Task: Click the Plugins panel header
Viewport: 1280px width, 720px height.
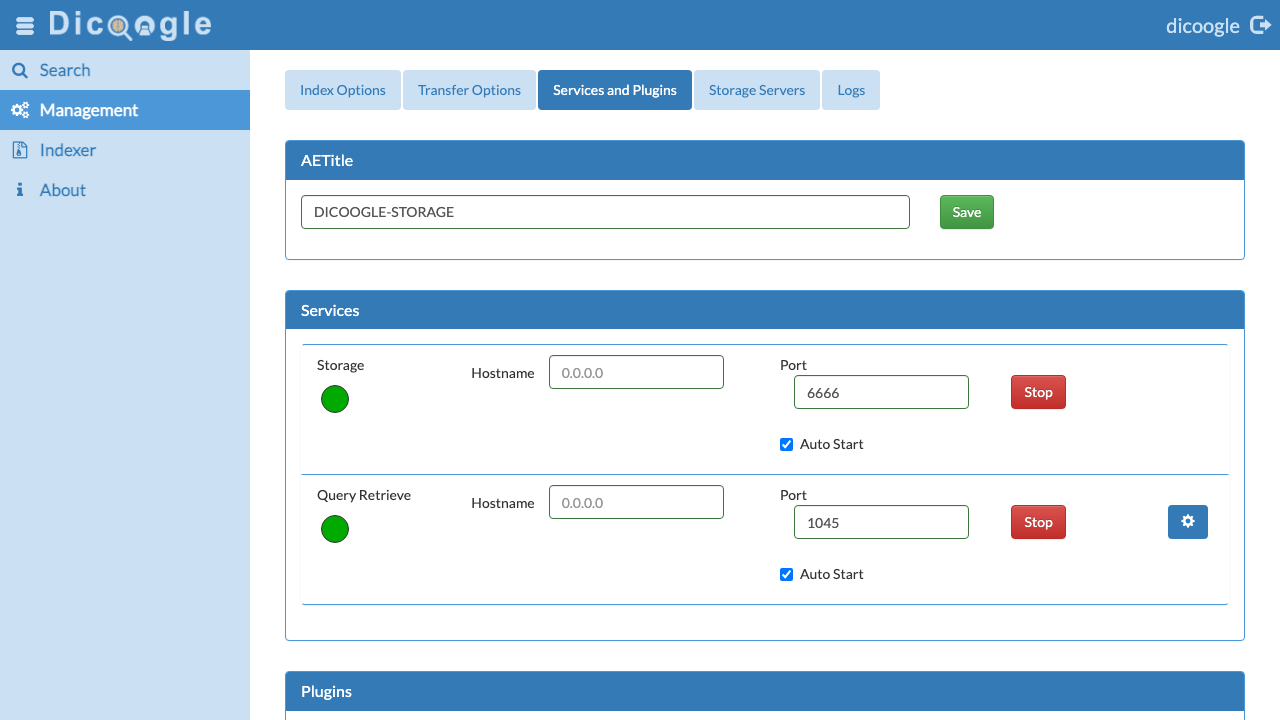Action: 765,691
